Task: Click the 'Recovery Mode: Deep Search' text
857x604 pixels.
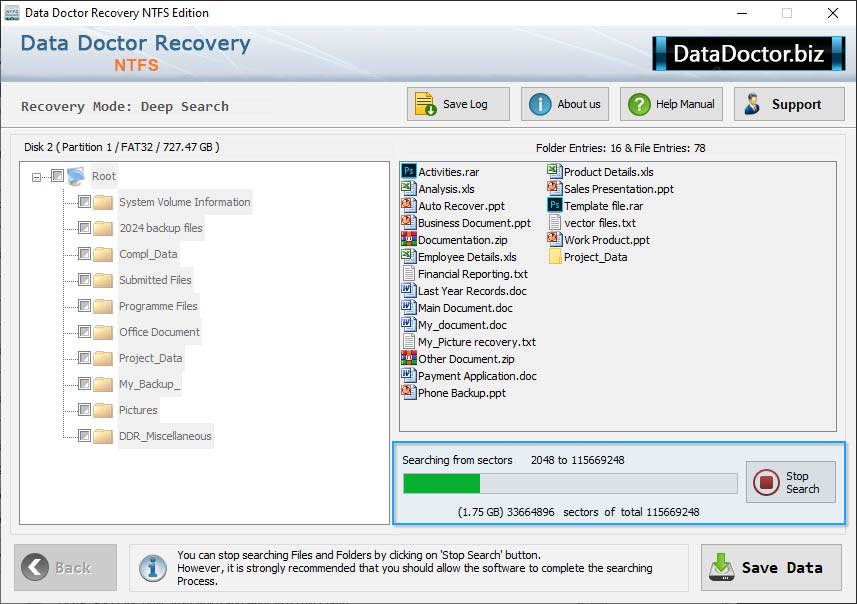Action: [x=125, y=107]
